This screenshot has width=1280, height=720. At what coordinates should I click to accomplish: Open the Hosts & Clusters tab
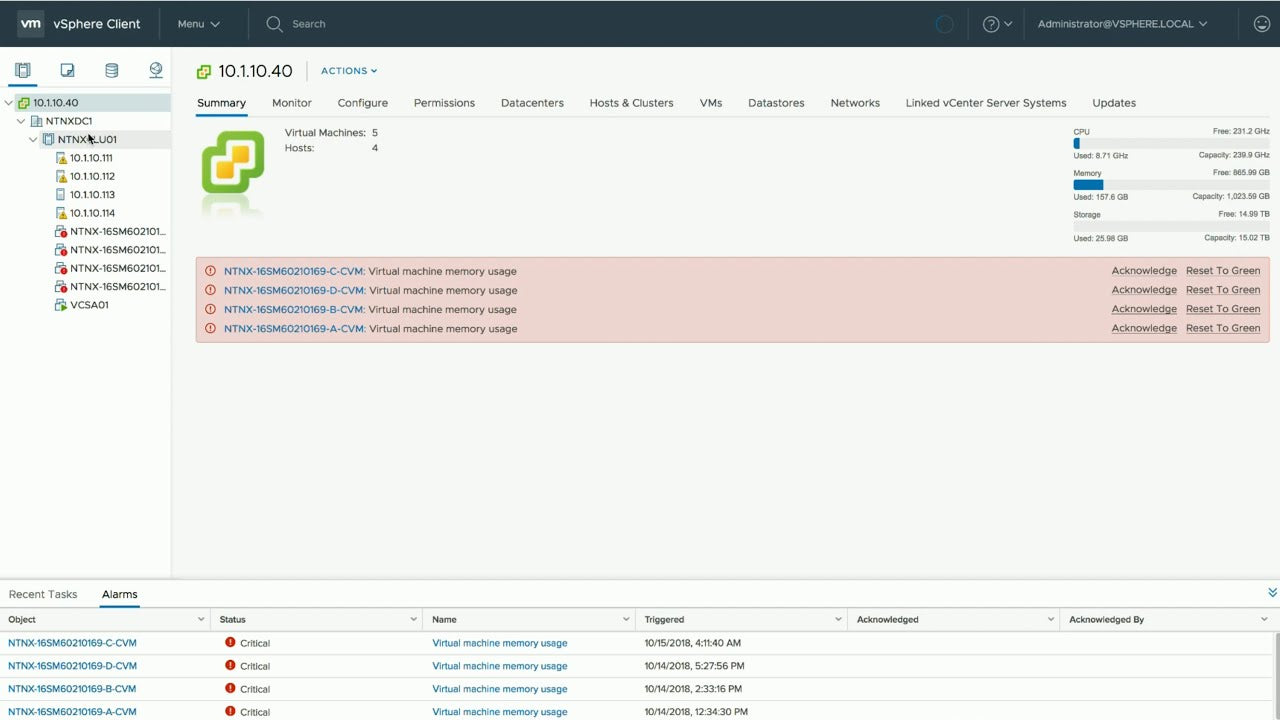coord(631,103)
